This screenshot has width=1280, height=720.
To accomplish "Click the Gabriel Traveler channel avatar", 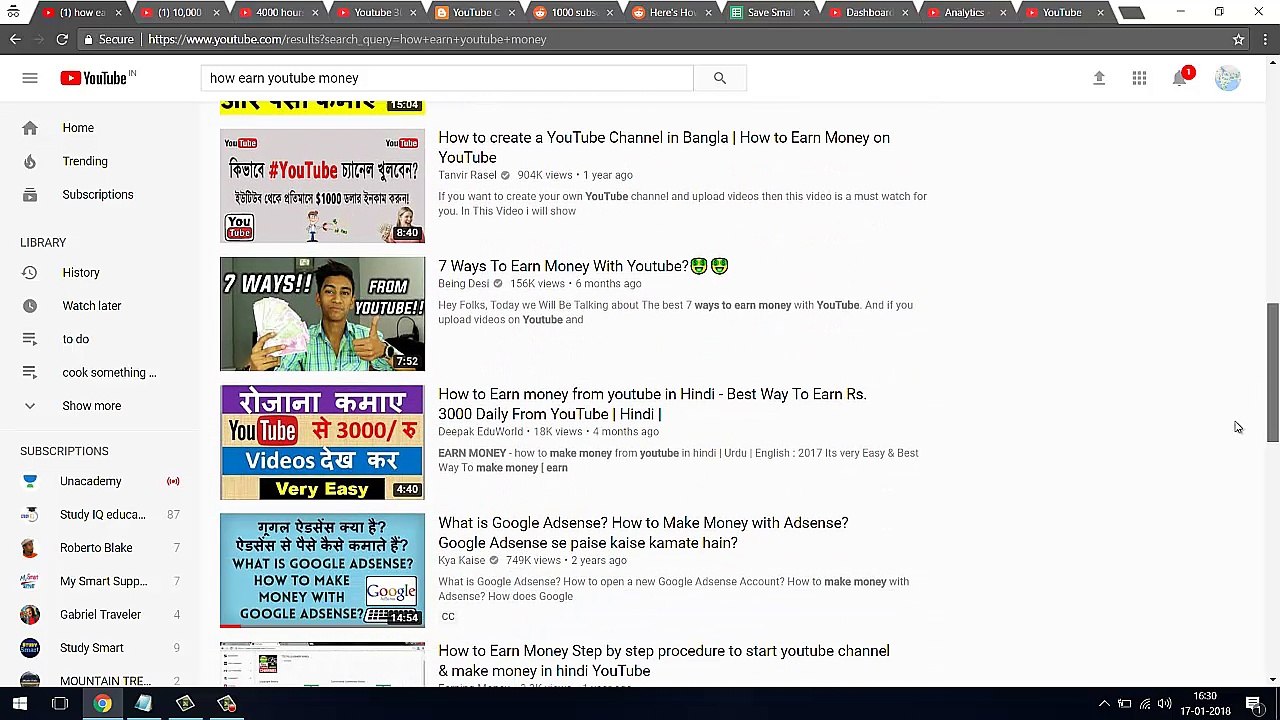I will click(30, 614).
